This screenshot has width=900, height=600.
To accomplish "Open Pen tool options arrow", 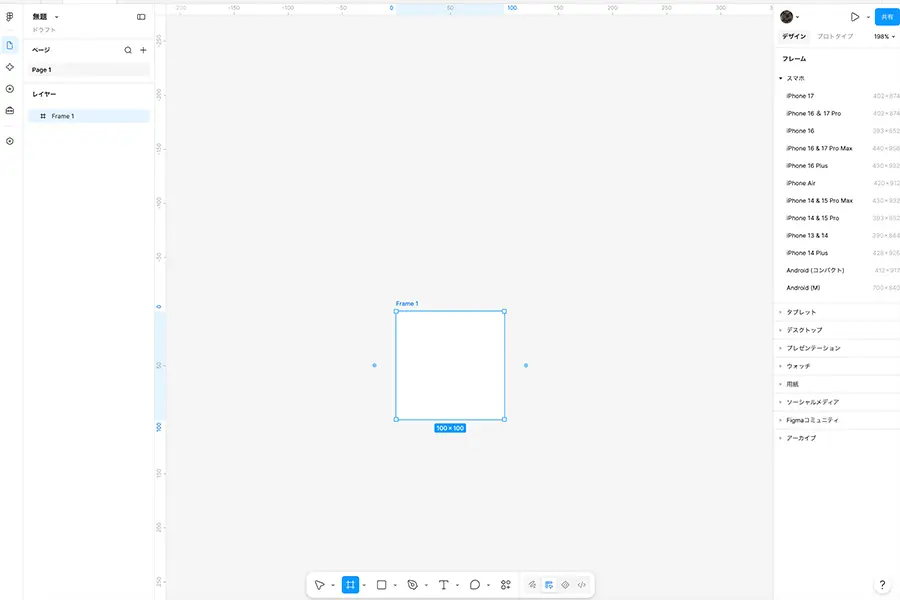I will 426,585.
